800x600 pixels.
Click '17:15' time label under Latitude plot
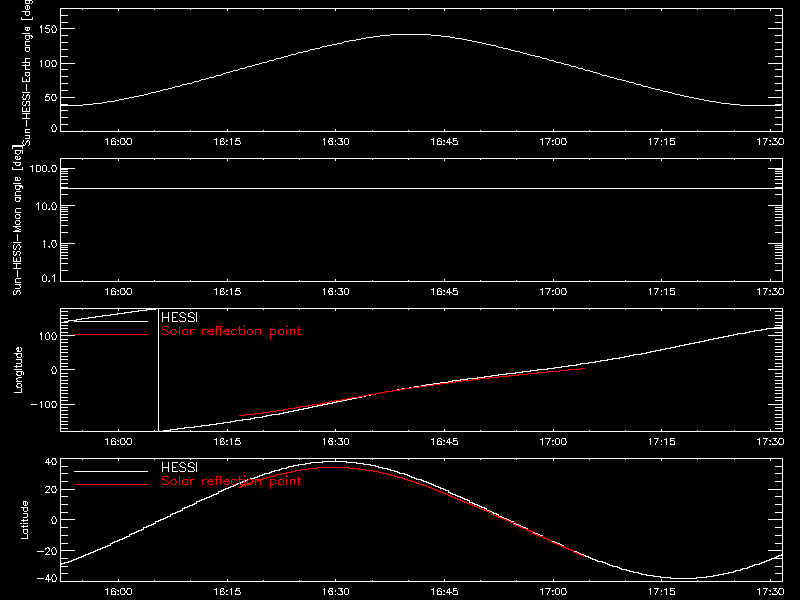[x=662, y=591]
